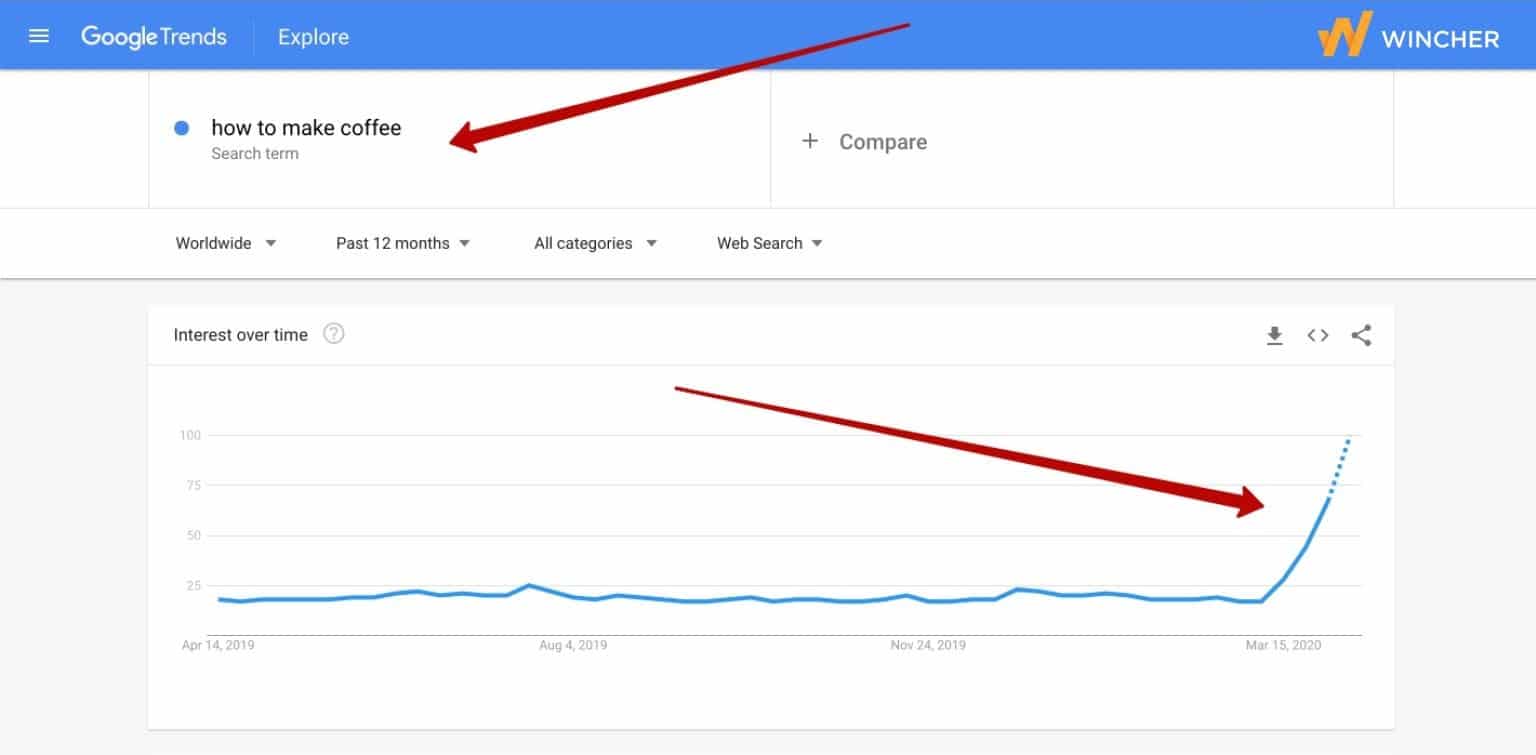This screenshot has width=1536, height=755.
Task: Click the Wincher logo
Action: click(1408, 37)
